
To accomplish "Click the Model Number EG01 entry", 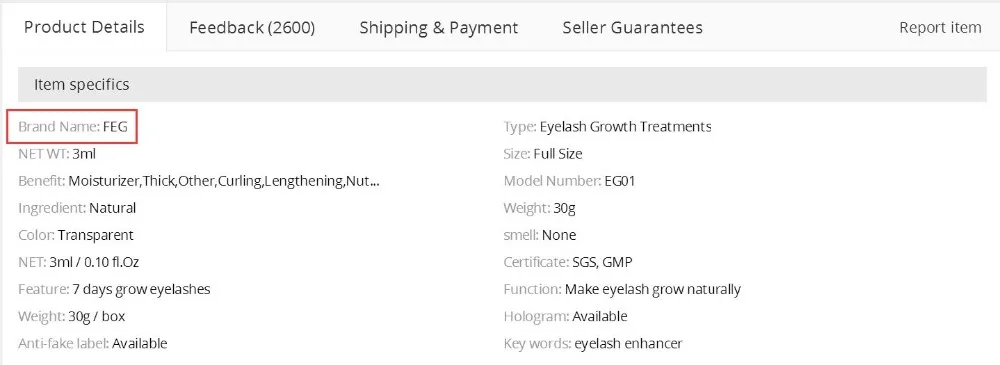I will (x=570, y=181).
